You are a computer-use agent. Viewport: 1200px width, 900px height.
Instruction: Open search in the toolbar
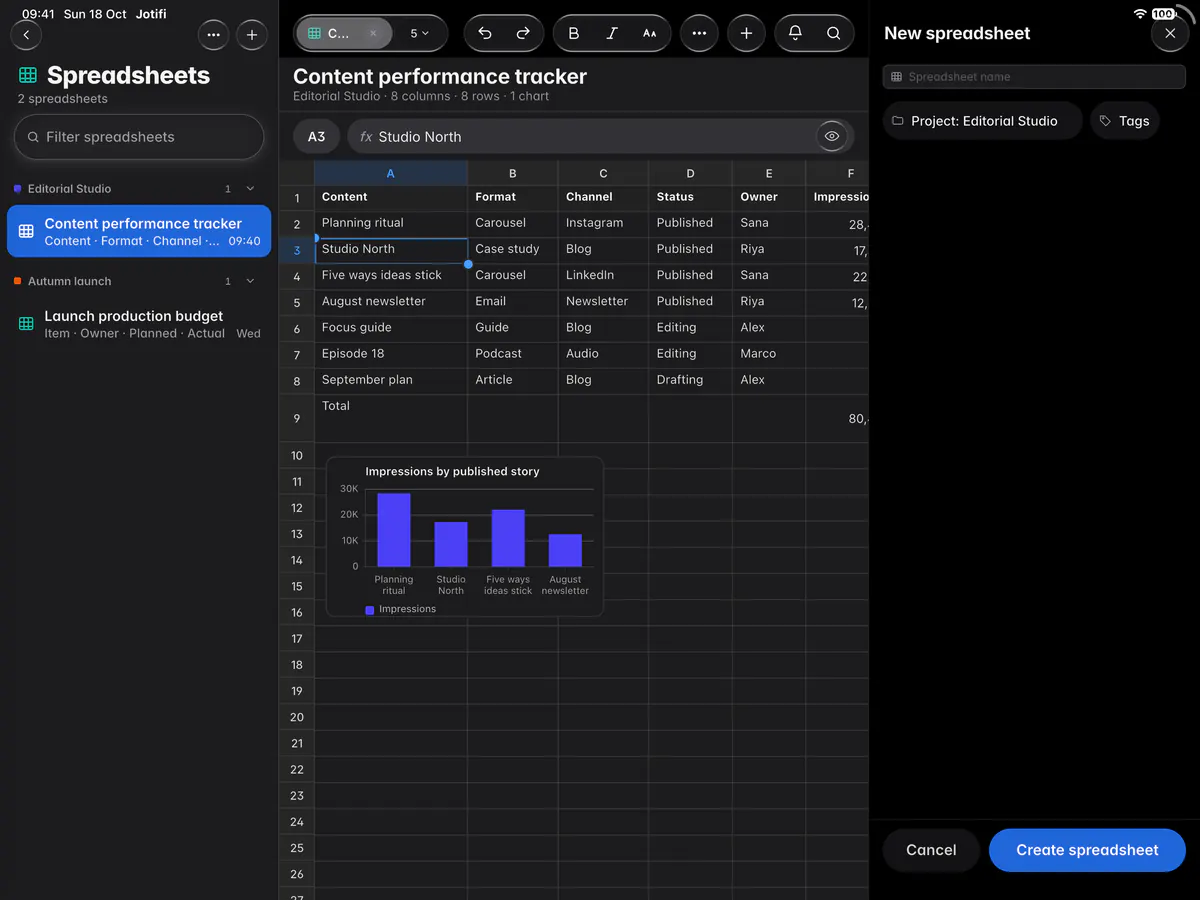click(833, 33)
